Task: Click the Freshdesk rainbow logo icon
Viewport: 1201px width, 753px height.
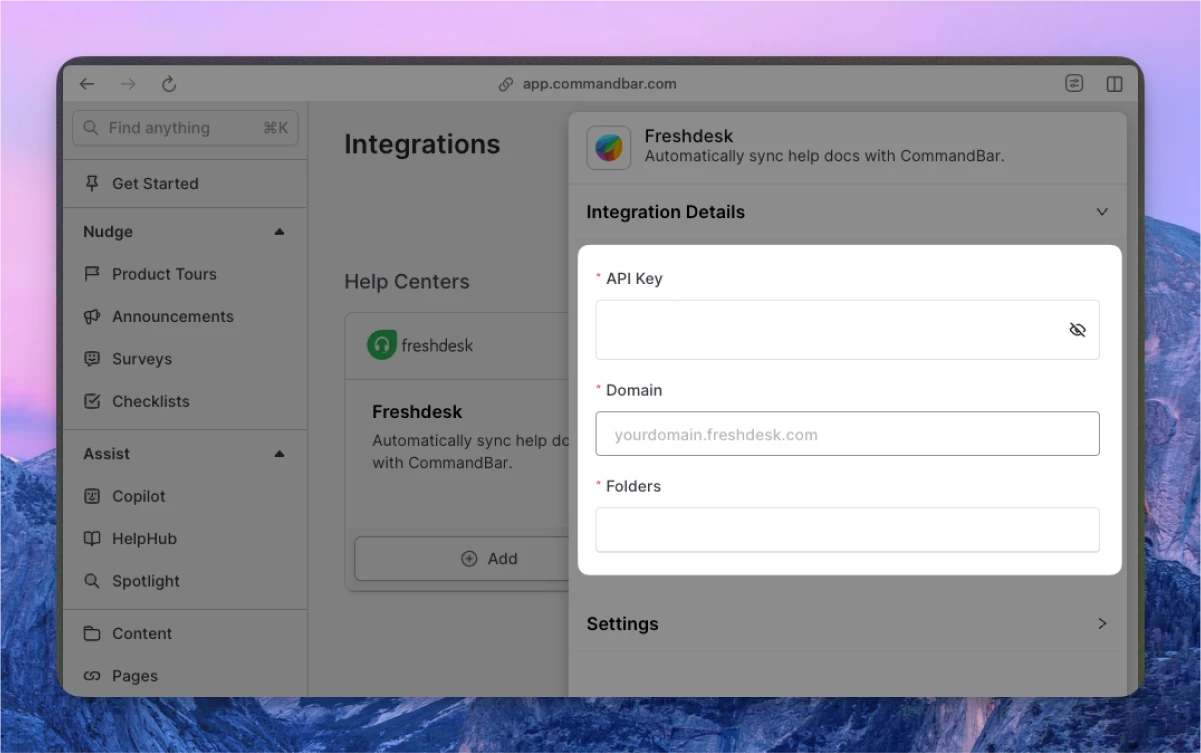Action: point(608,148)
